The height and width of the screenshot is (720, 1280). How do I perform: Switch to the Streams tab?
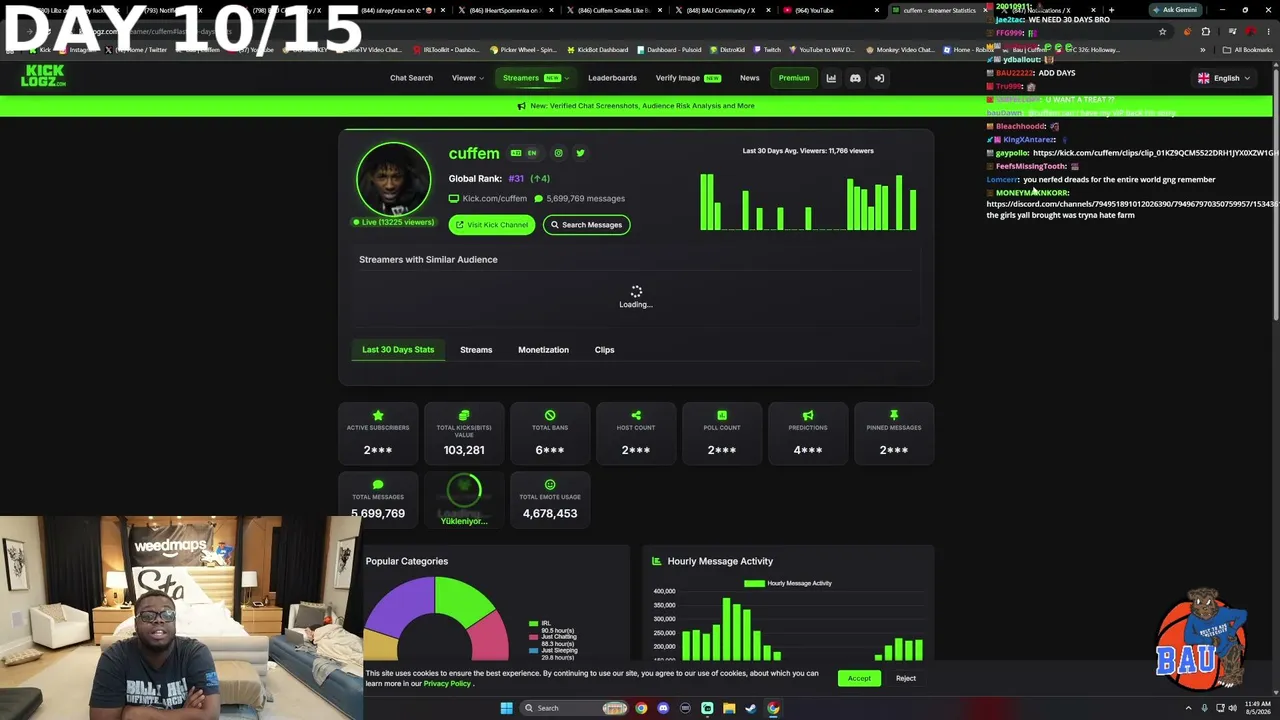tap(476, 350)
